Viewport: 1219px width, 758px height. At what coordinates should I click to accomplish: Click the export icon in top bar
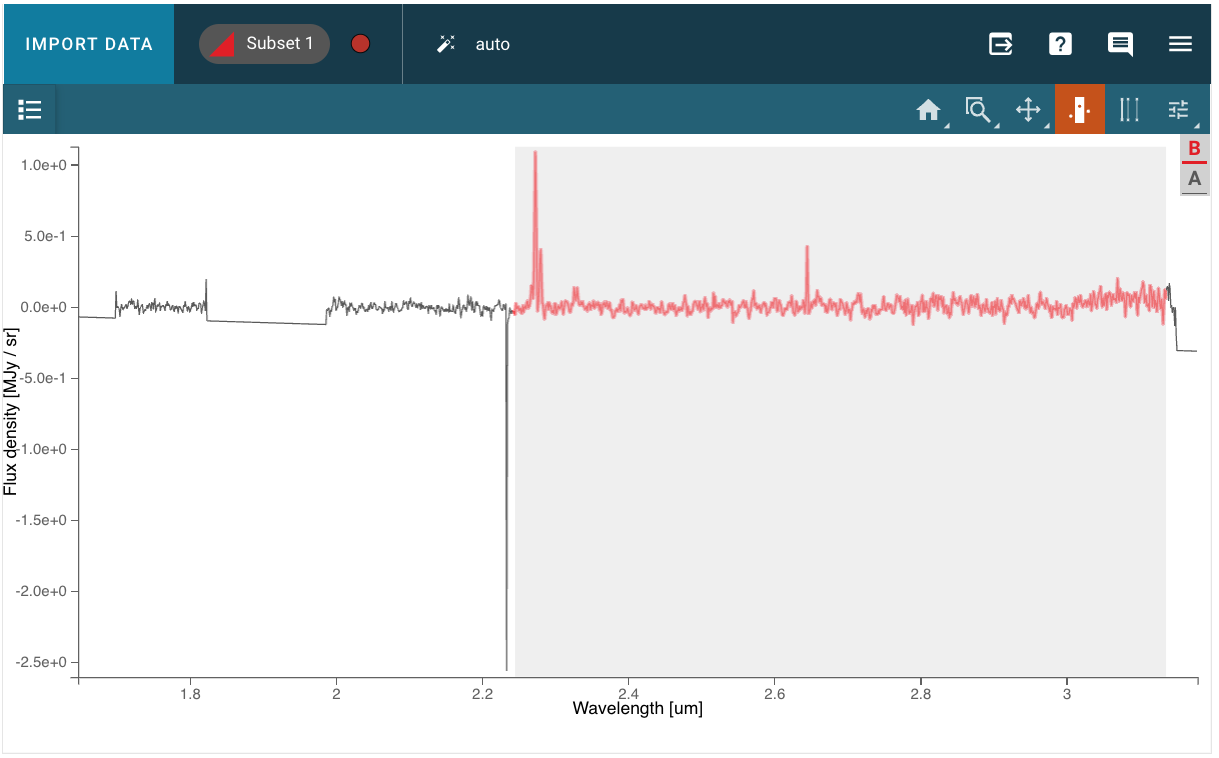(x=1000, y=44)
